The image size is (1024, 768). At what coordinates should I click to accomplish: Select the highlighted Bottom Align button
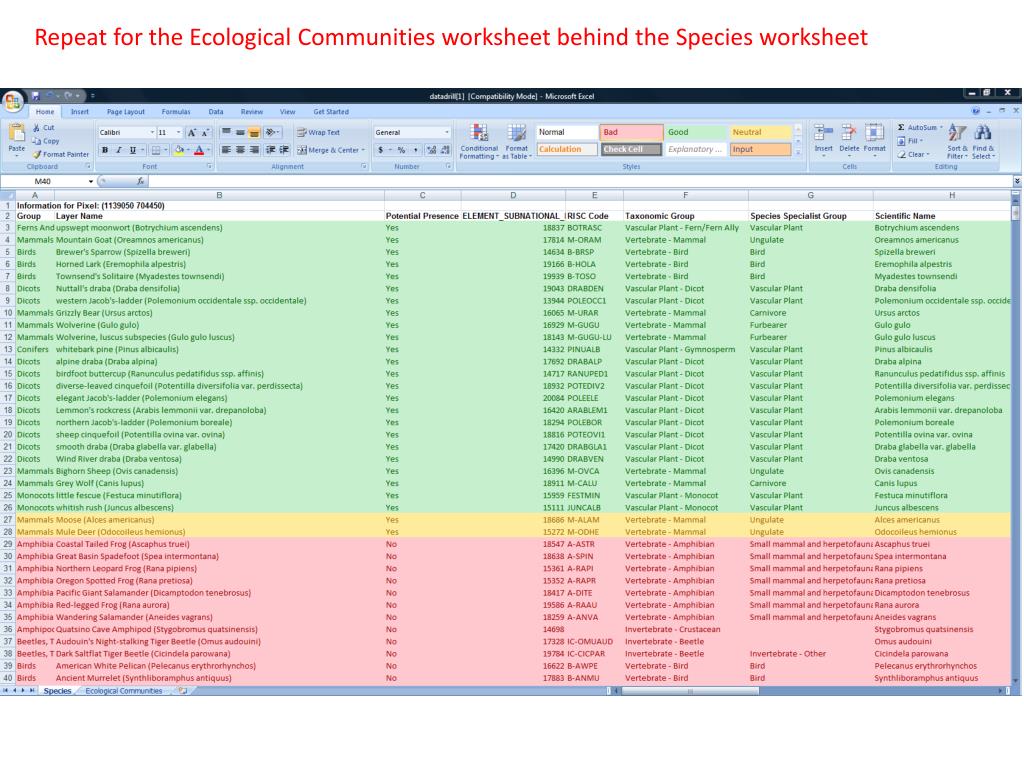tap(254, 133)
